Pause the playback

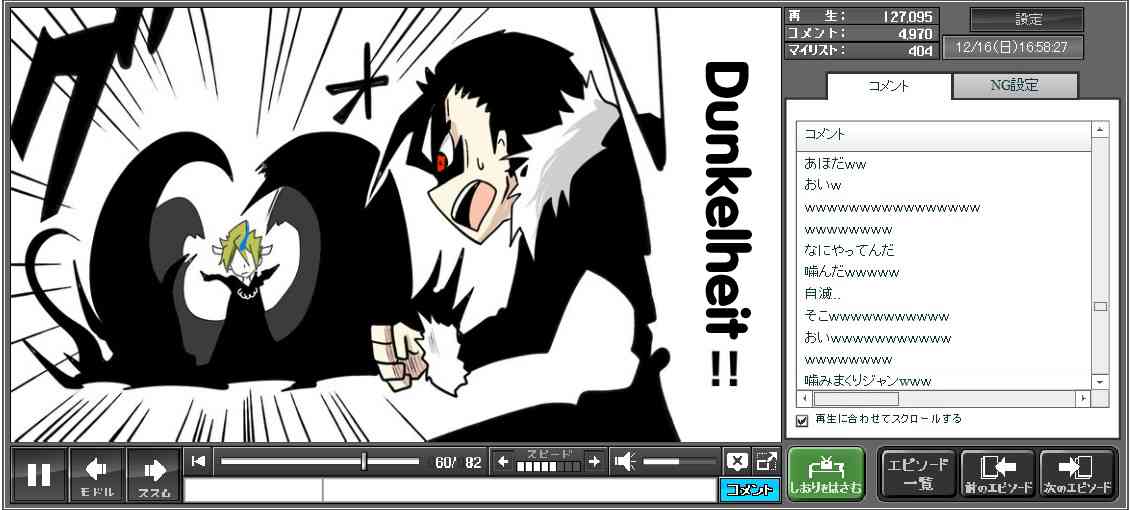click(x=39, y=474)
